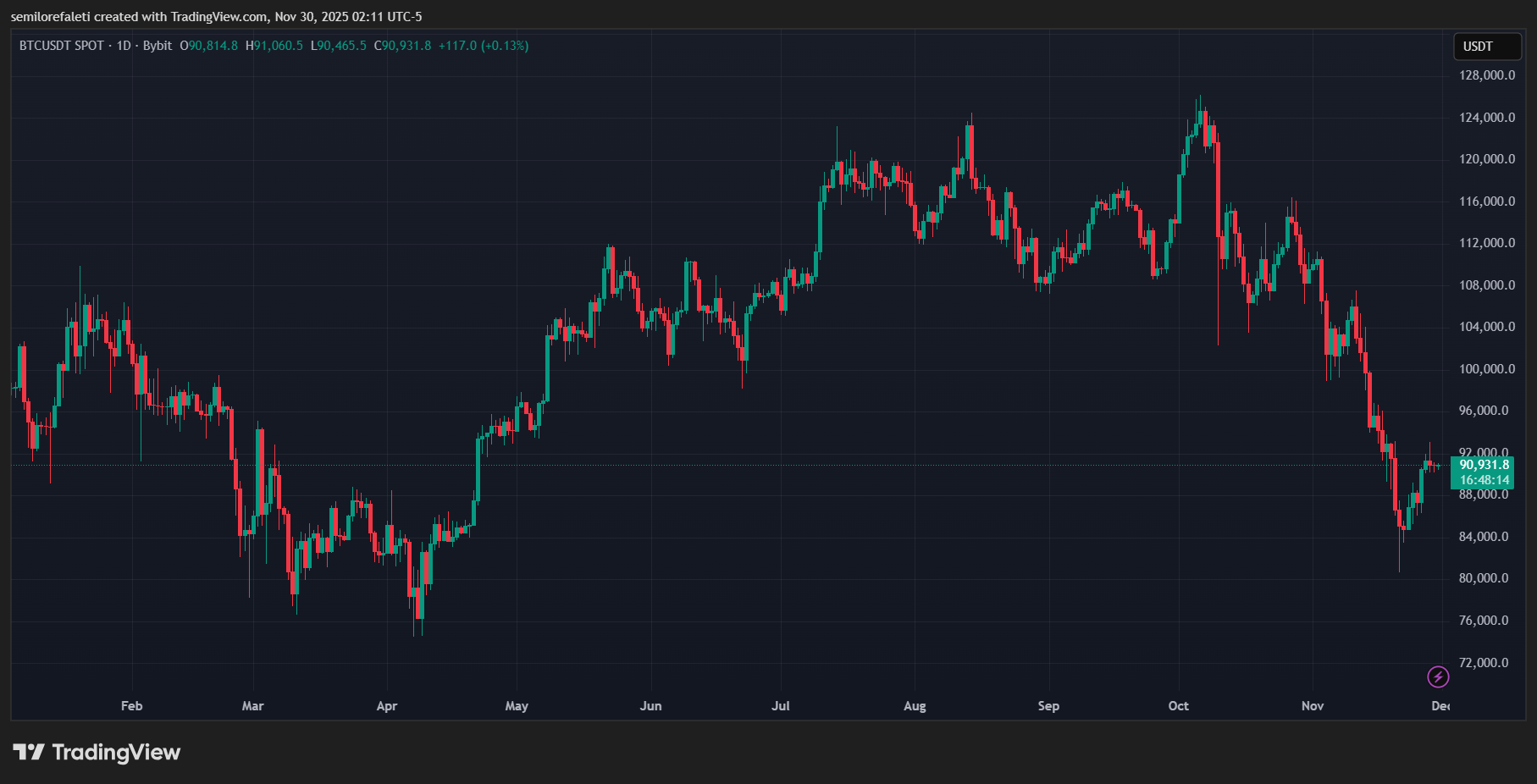
Task: Click the Feb label on time axis
Action: [x=130, y=705]
